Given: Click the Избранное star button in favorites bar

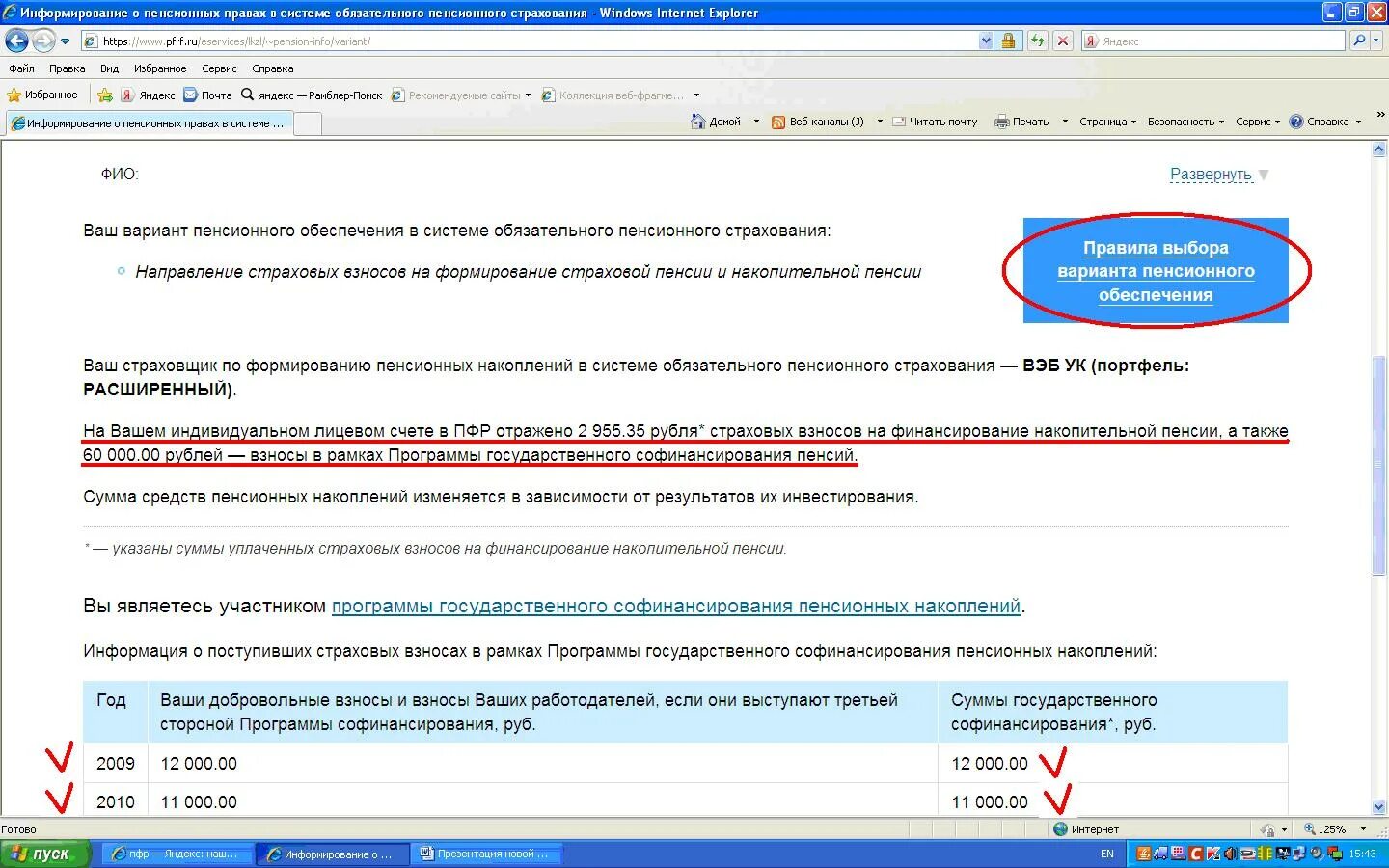Looking at the screenshot, I should pyautogui.click(x=42, y=95).
